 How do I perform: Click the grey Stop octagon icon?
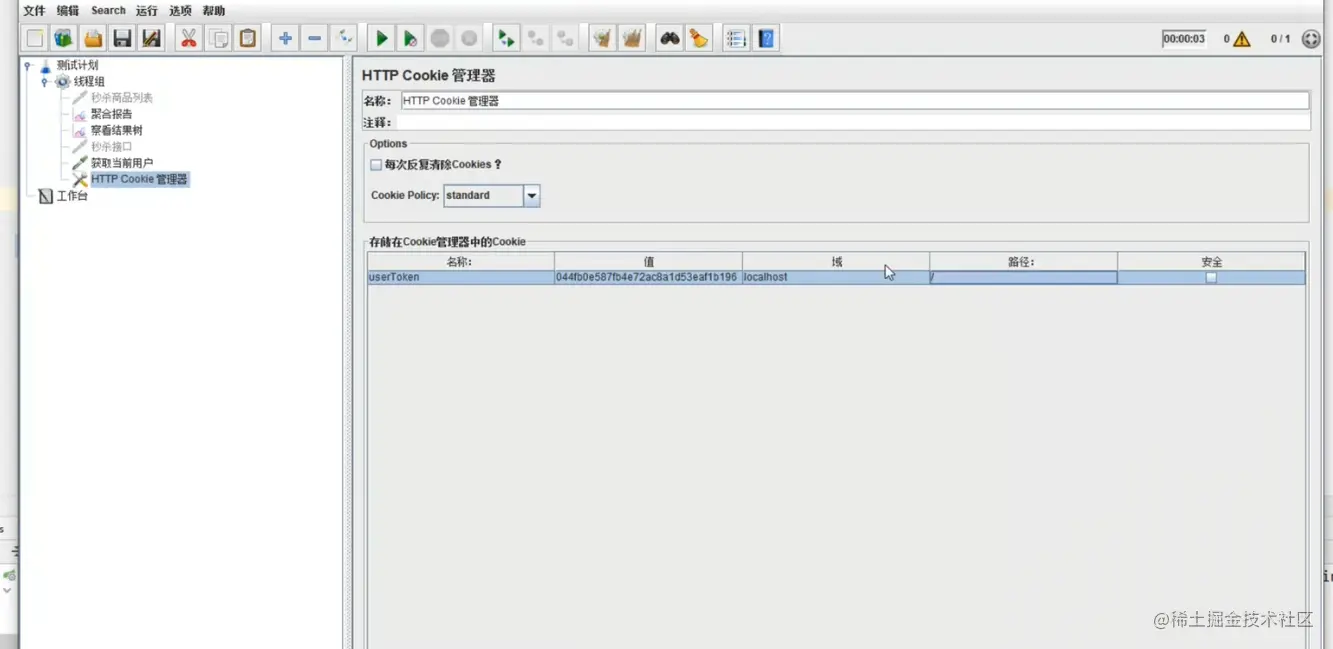440,39
